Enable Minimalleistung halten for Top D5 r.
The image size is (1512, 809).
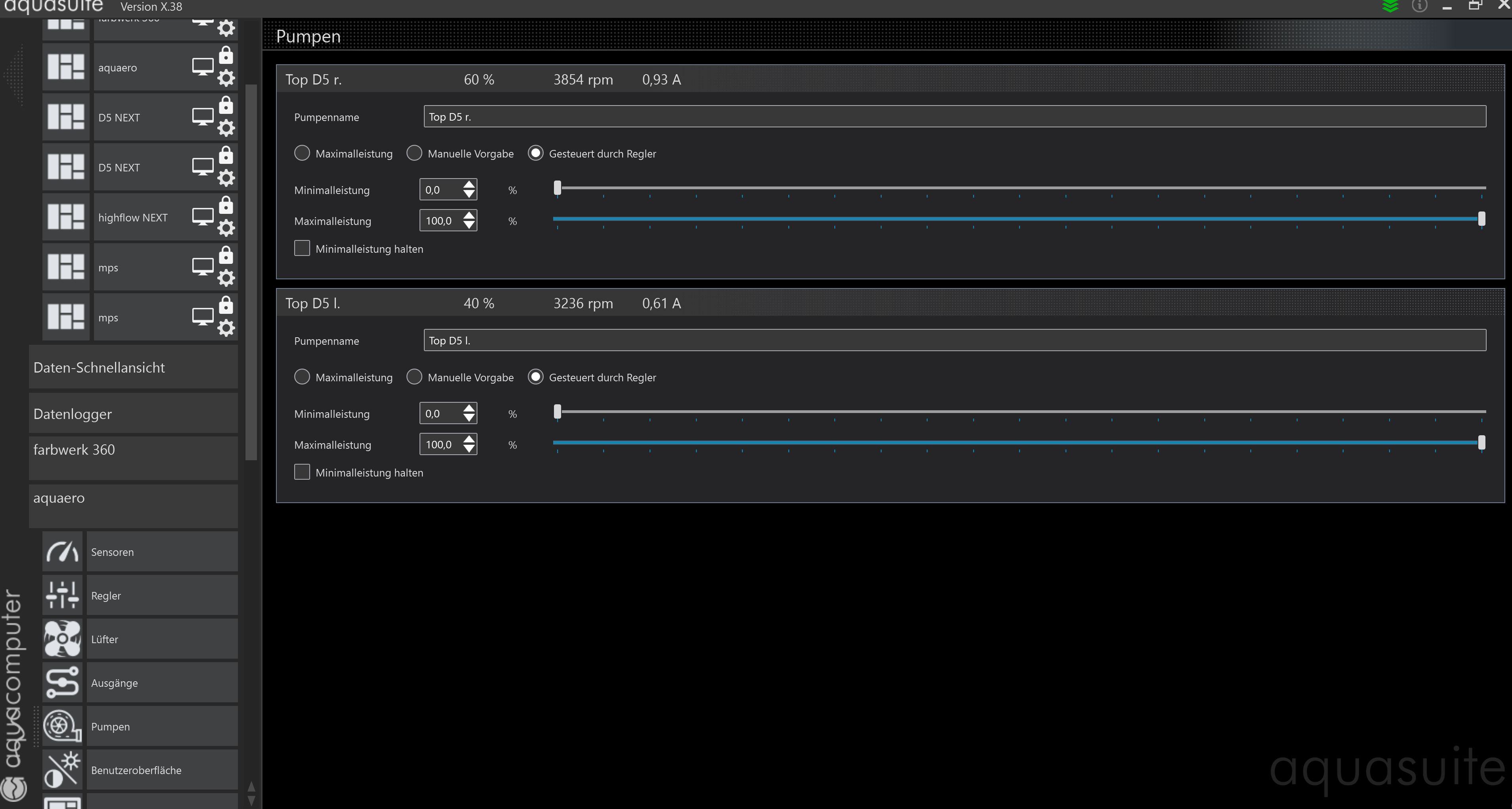302,248
